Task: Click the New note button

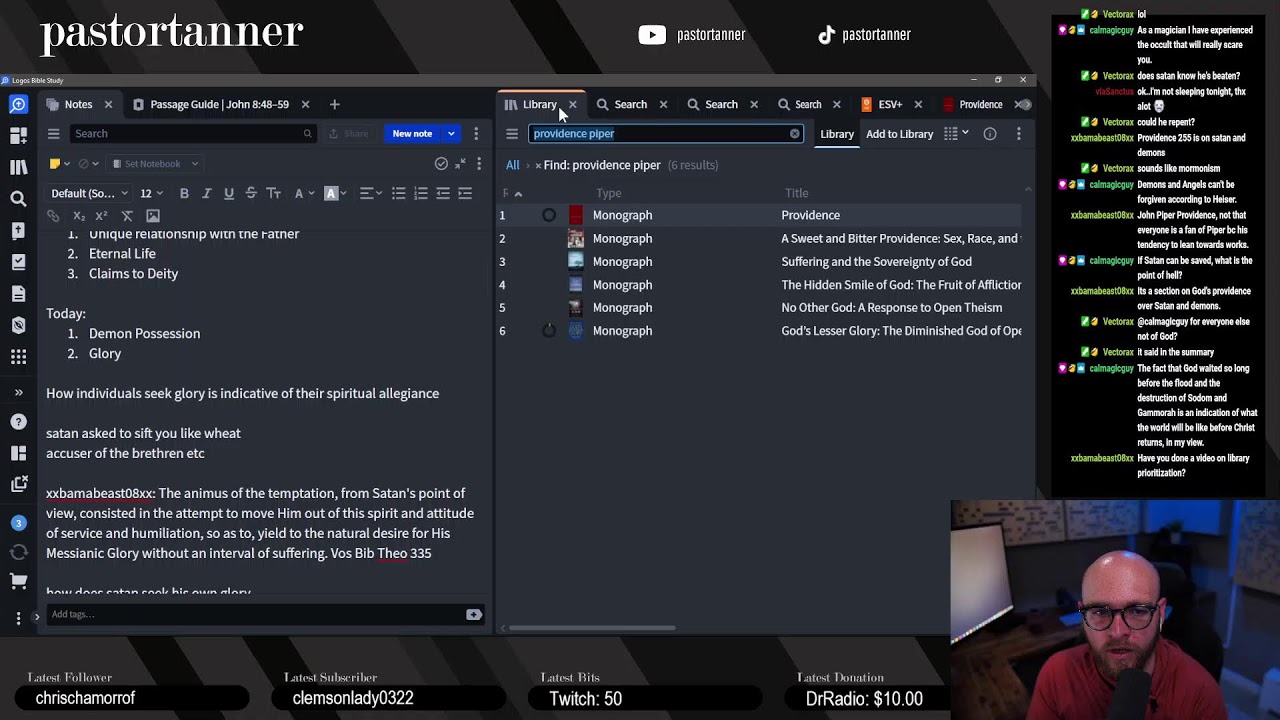Action: (x=412, y=134)
